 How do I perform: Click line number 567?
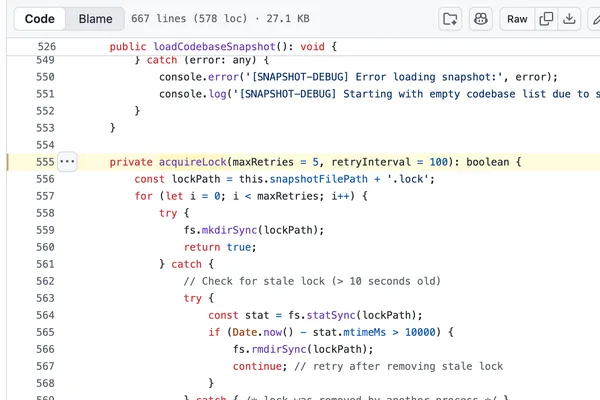(45, 366)
